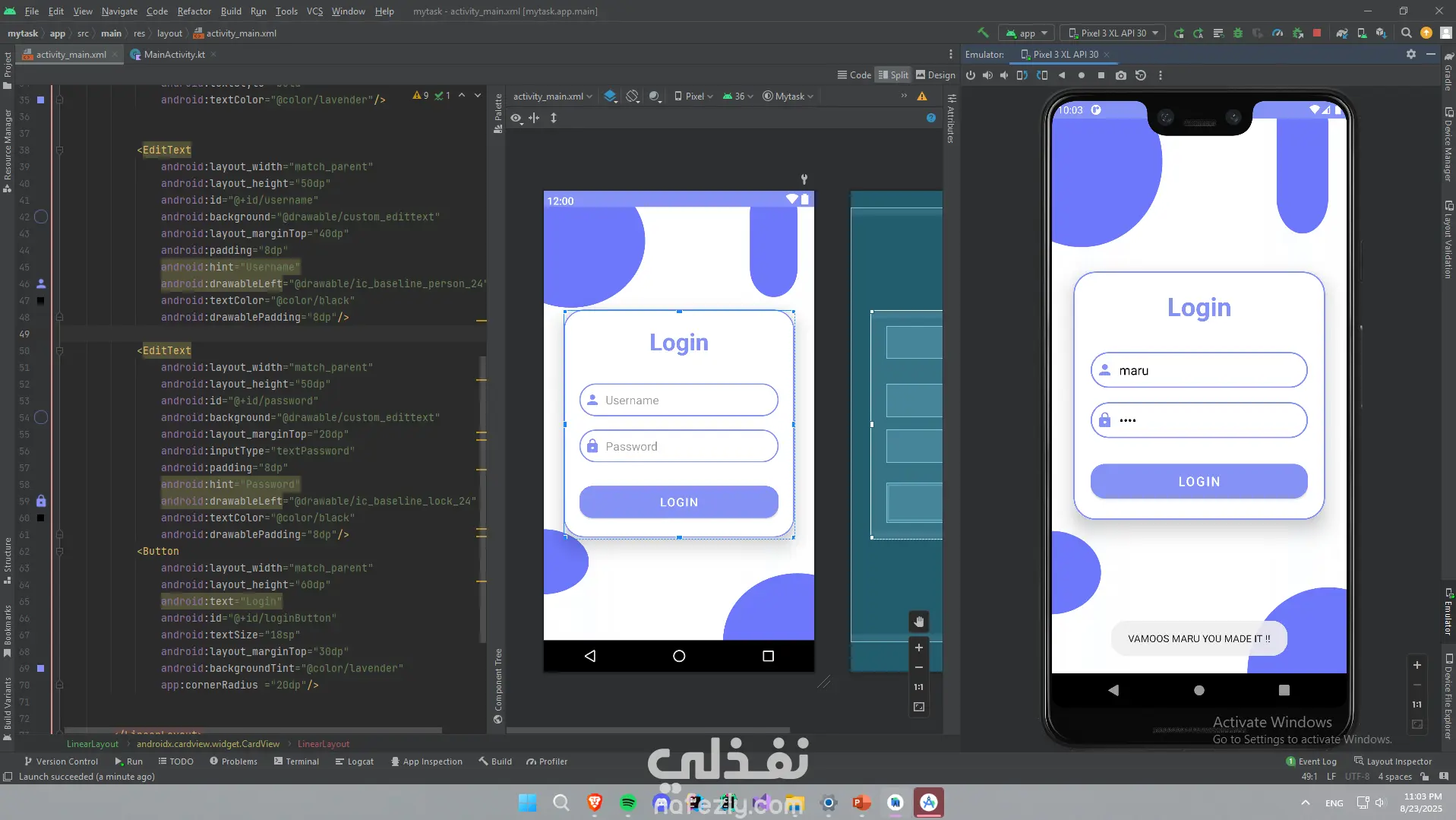The height and width of the screenshot is (820, 1456).
Task: Open the app run configuration dropdown
Action: (x=1027, y=33)
